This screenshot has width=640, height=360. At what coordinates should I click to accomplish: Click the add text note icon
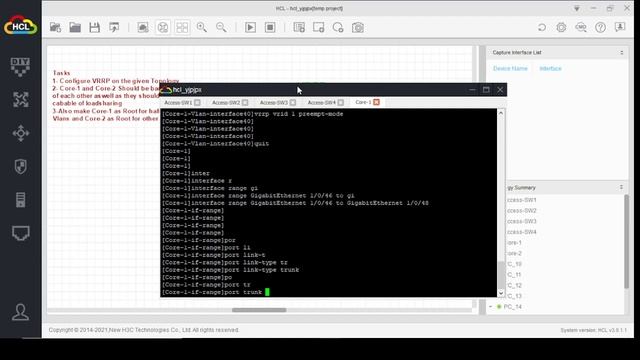point(299,27)
